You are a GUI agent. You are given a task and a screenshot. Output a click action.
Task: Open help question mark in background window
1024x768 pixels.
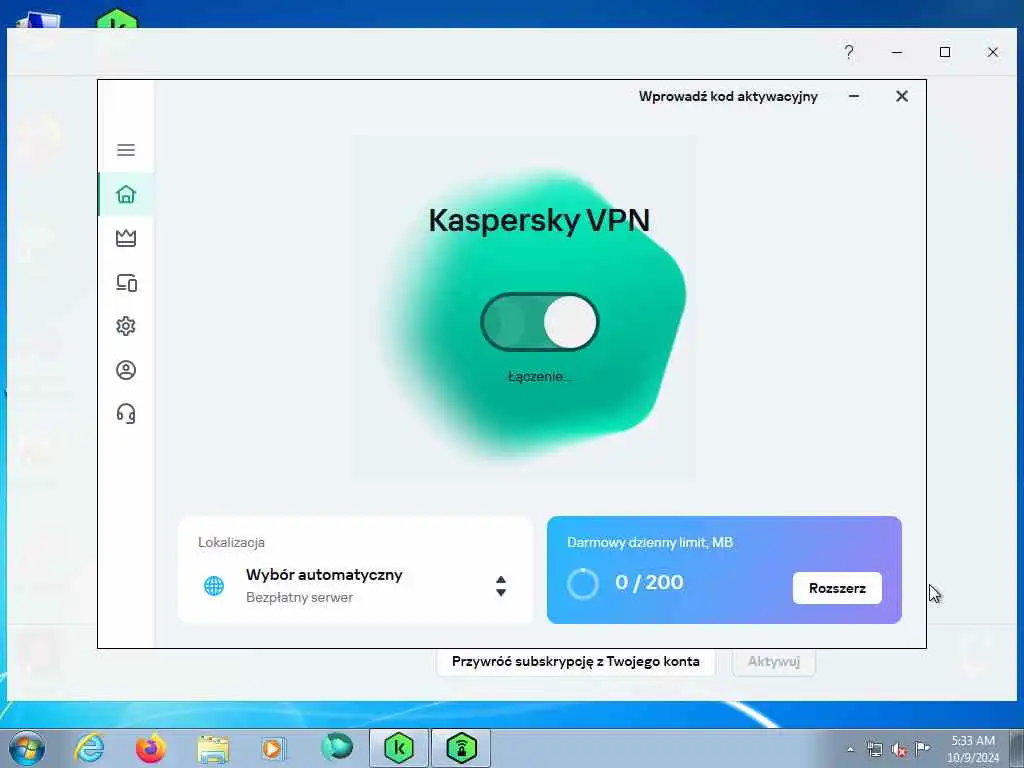click(x=848, y=52)
